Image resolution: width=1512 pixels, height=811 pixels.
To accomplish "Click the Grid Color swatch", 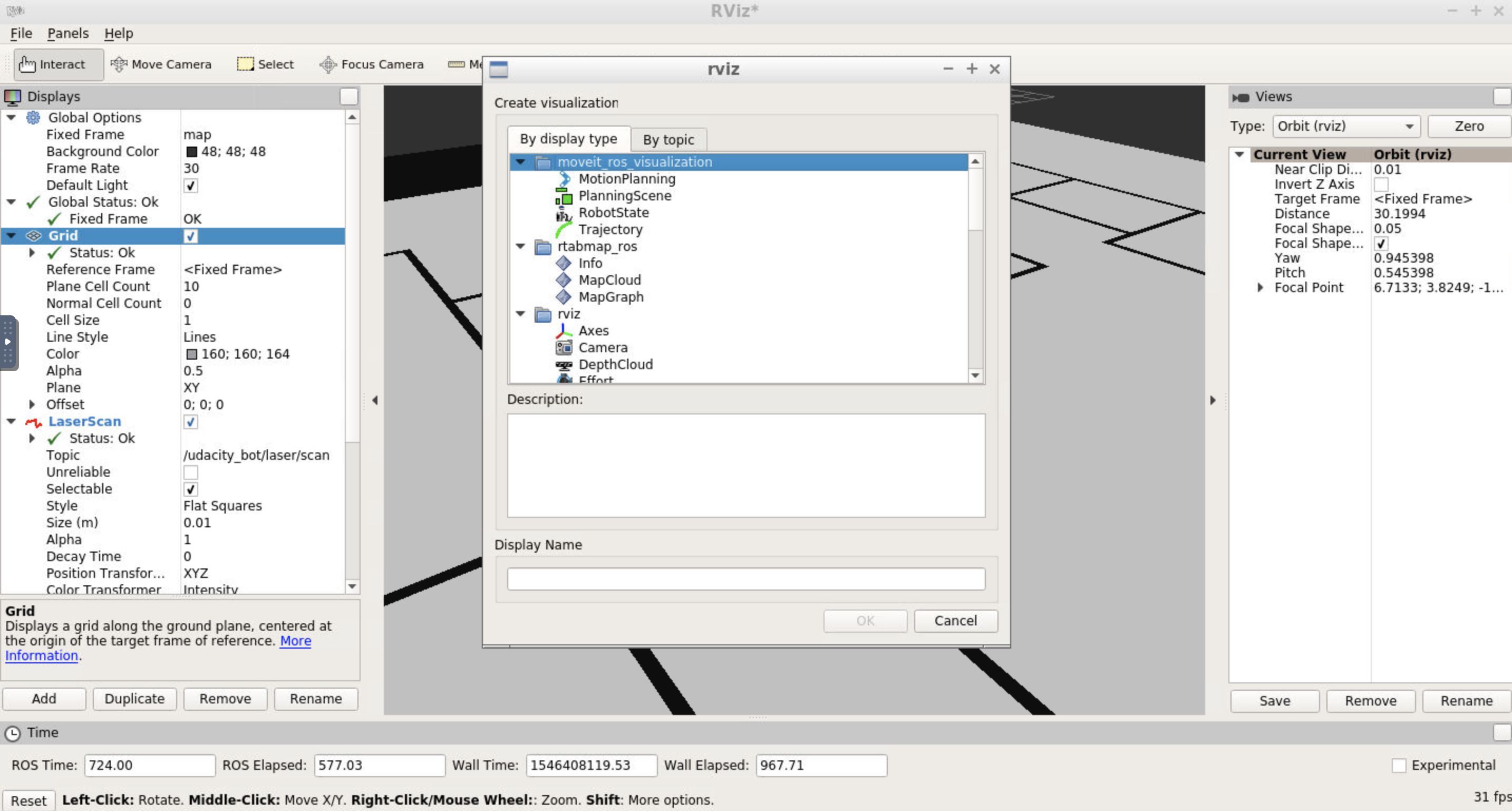I will click(191, 354).
